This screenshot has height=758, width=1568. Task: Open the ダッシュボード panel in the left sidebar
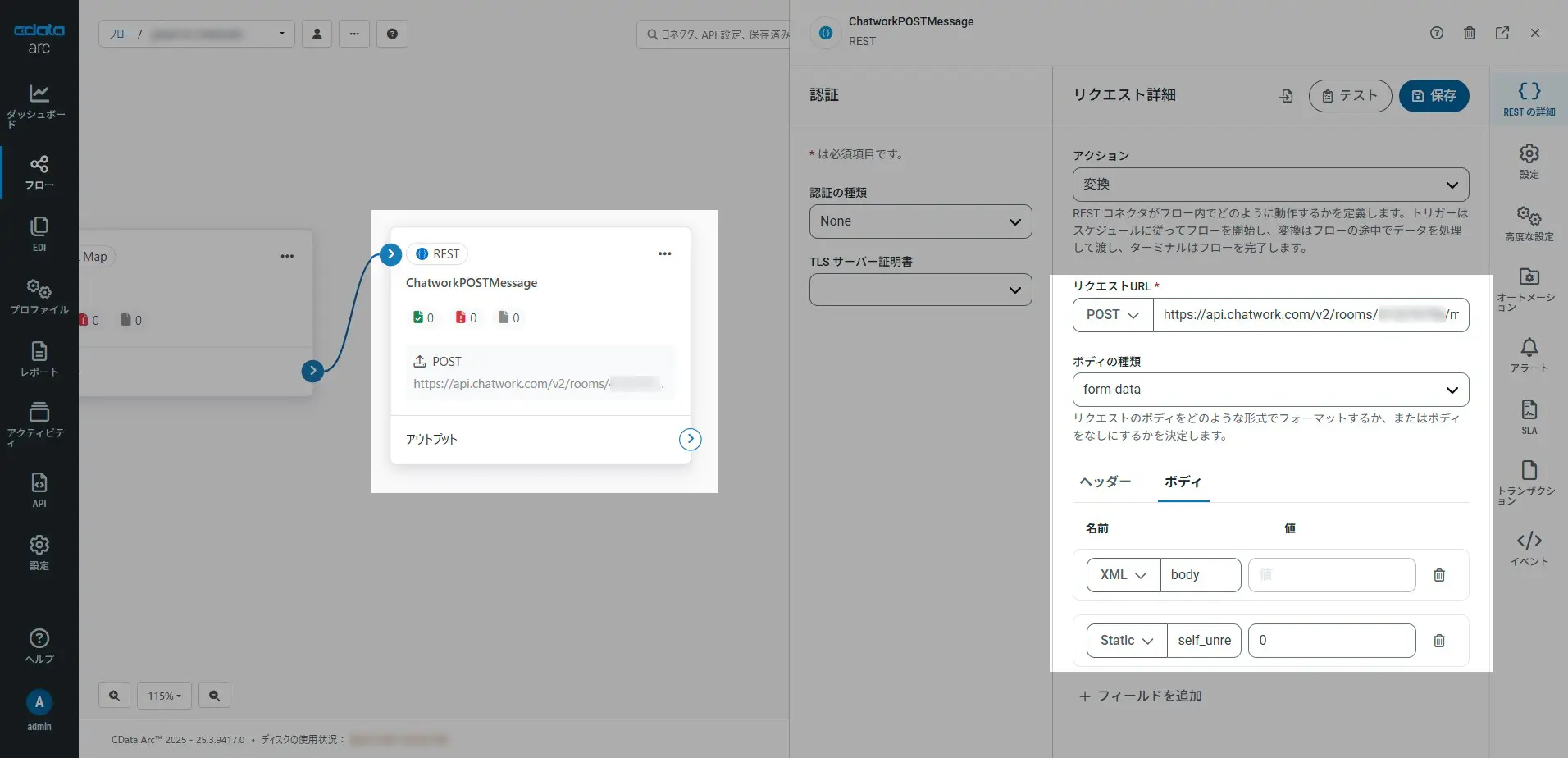click(38, 102)
